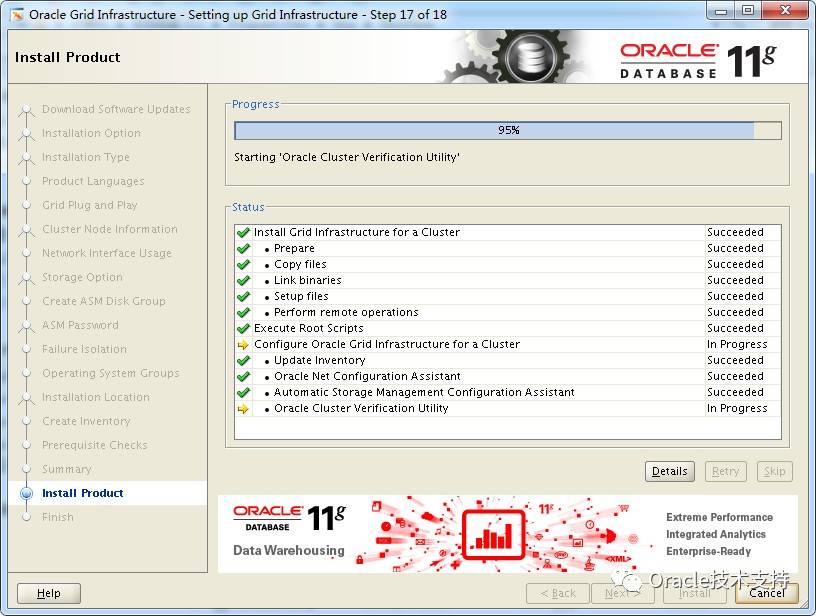The image size is (816, 616).
Task: Click 'Execute Root Scripts' row text
Action: 309,328
